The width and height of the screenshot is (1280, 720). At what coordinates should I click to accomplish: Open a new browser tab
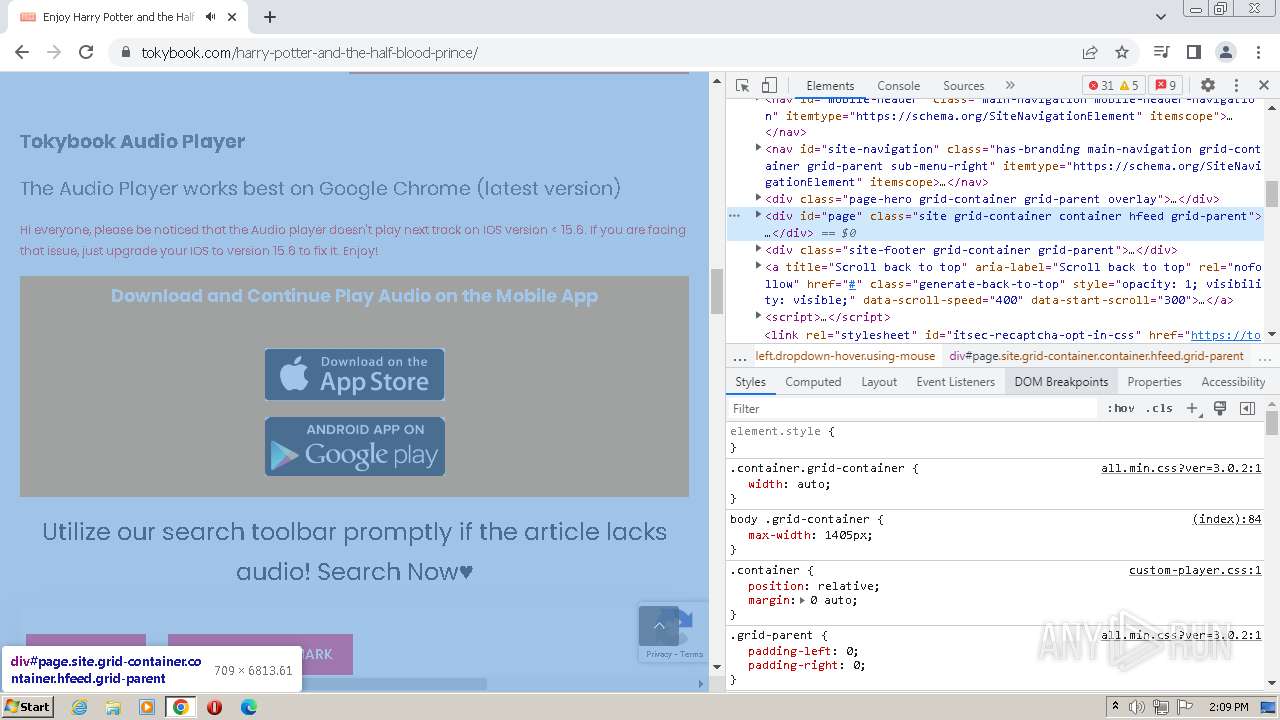pyautogui.click(x=270, y=17)
